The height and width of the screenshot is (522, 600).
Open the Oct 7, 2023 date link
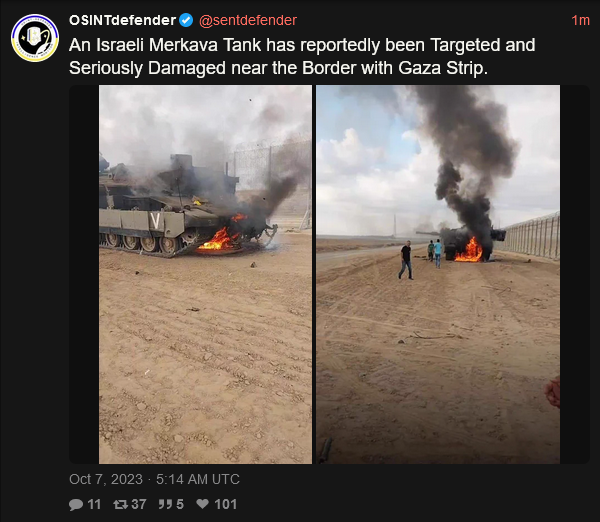[x=106, y=479]
